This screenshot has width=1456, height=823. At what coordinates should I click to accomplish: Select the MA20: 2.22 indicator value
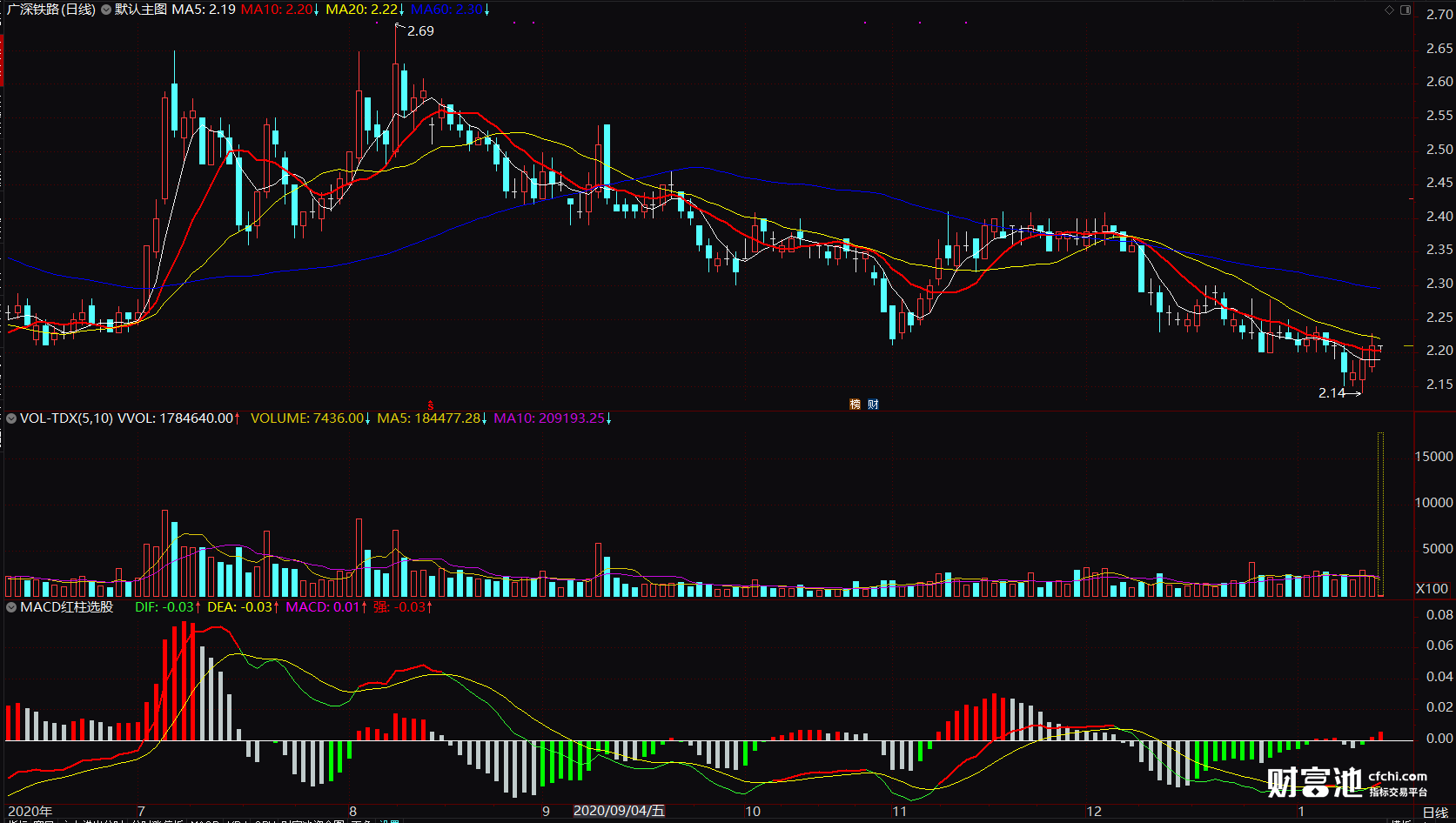(362, 10)
